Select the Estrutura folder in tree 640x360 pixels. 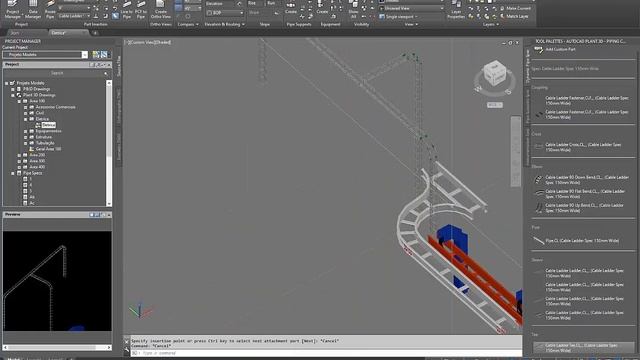pyautogui.click(x=44, y=137)
